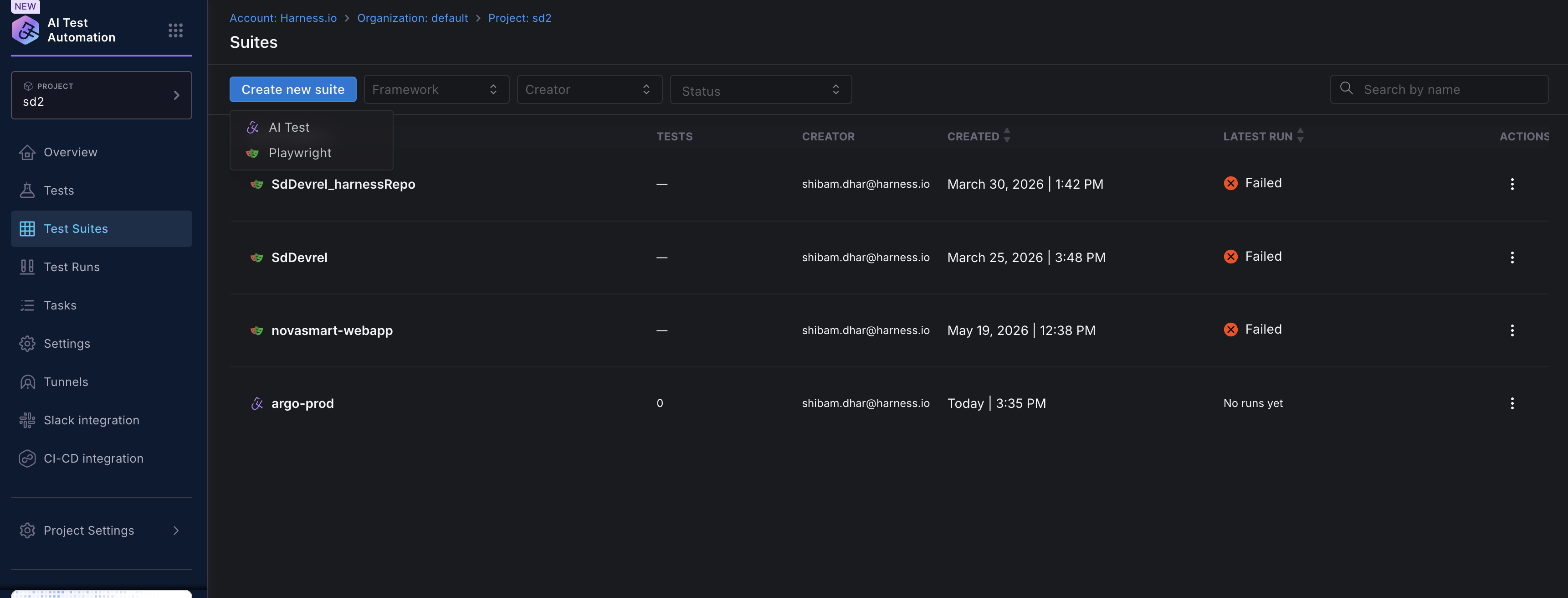This screenshot has height=598, width=1568.
Task: Go to Tests in sidebar
Action: click(x=102, y=191)
